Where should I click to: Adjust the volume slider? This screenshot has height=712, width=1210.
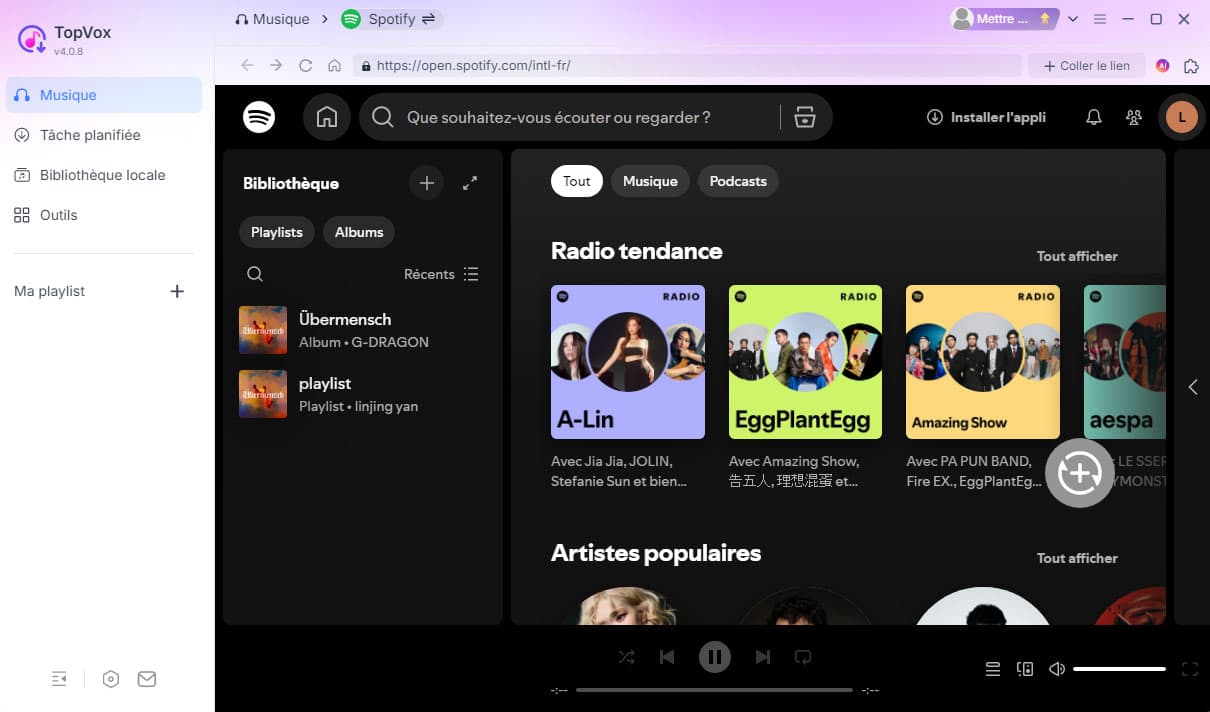click(1119, 669)
